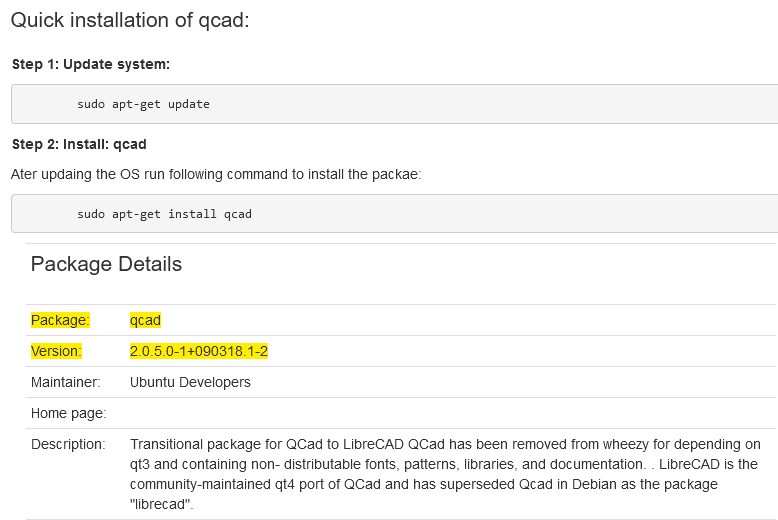Viewport: 778px width, 520px height.
Task: Click the 'sudo apt-get install qcad' command text
Action: 164,214
